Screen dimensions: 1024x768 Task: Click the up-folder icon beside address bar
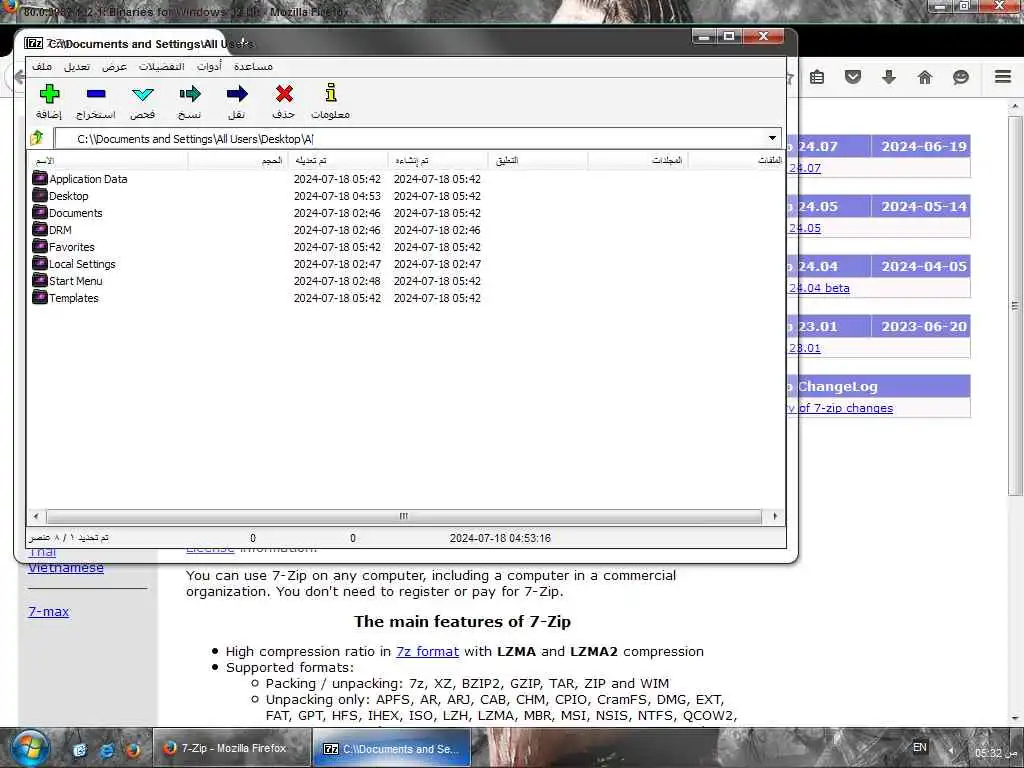coord(37,138)
